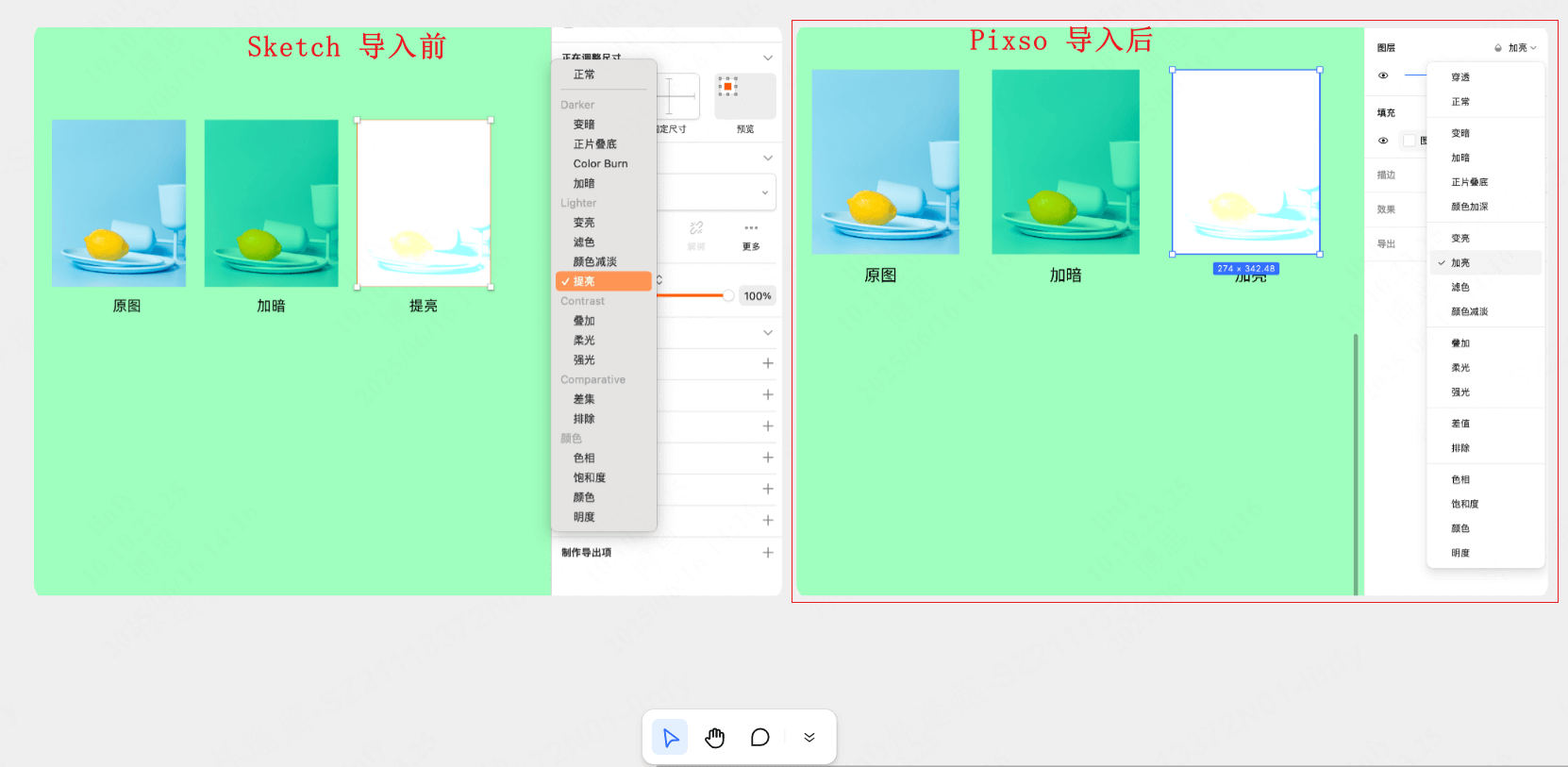Open the combo box above 解绑
The image size is (1568, 767).
717,192
